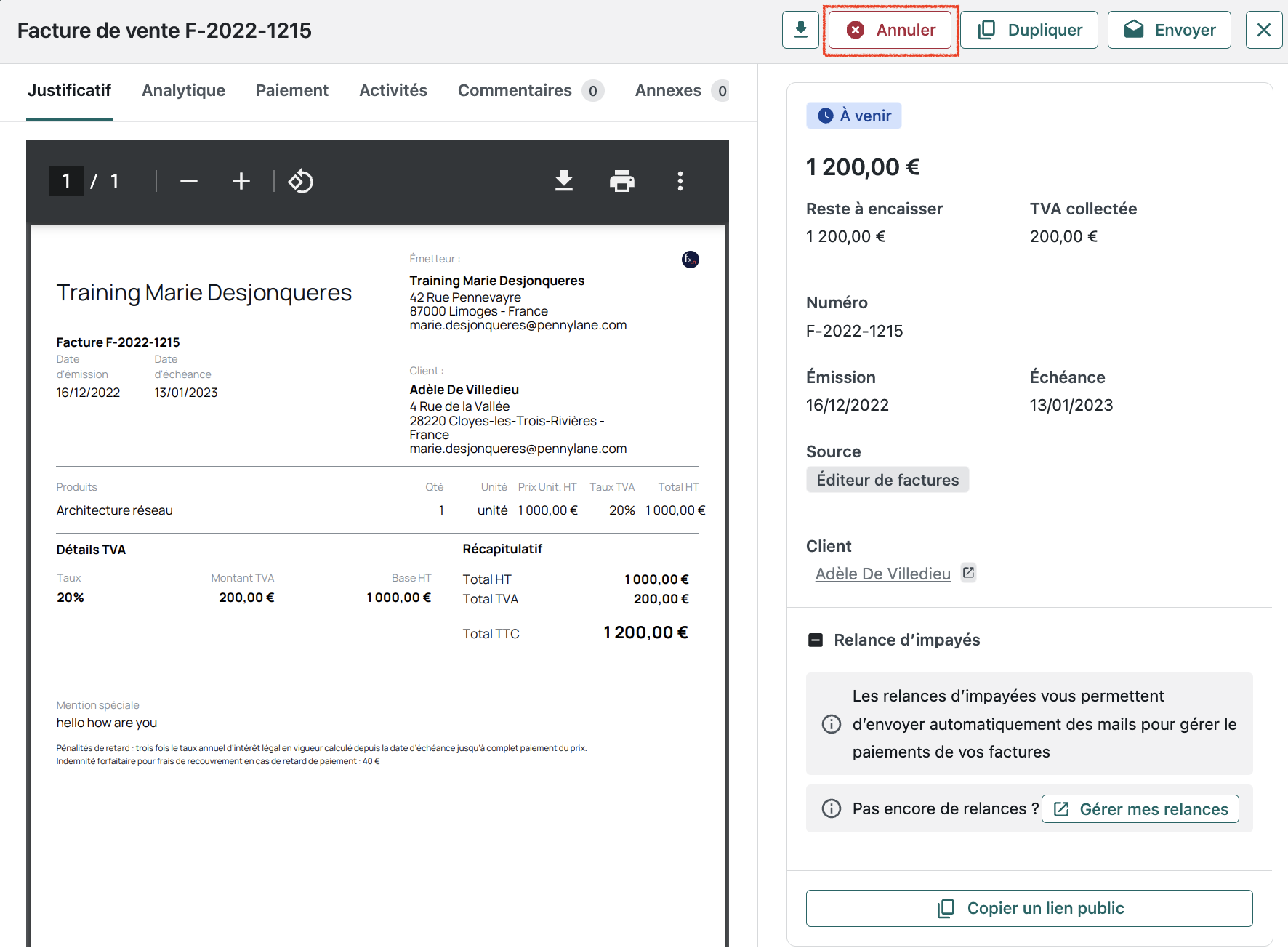Switch to the Justificatif tab
This screenshot has height=948, width=1288.
coord(69,90)
